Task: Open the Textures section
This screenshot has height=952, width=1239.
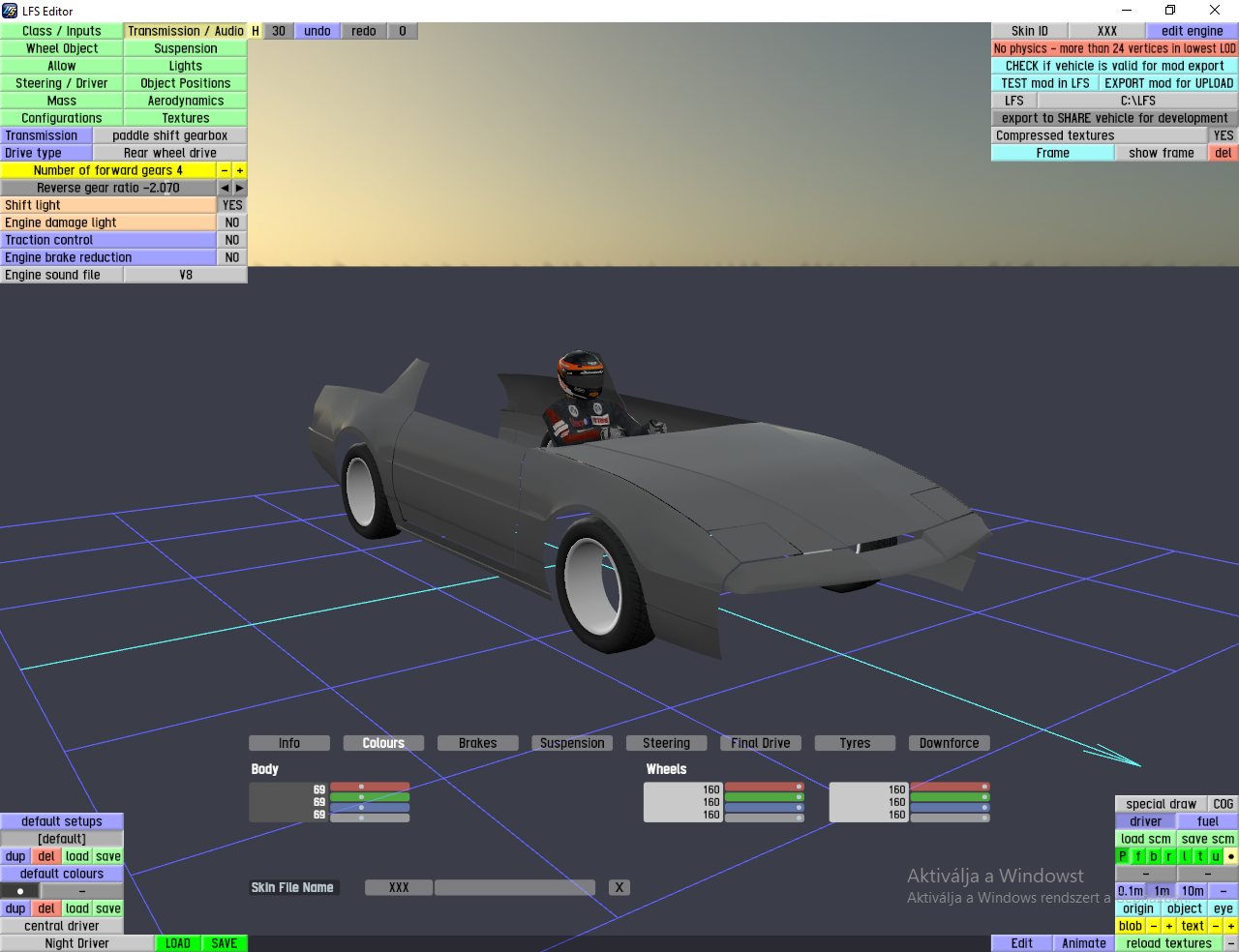Action: tap(186, 118)
